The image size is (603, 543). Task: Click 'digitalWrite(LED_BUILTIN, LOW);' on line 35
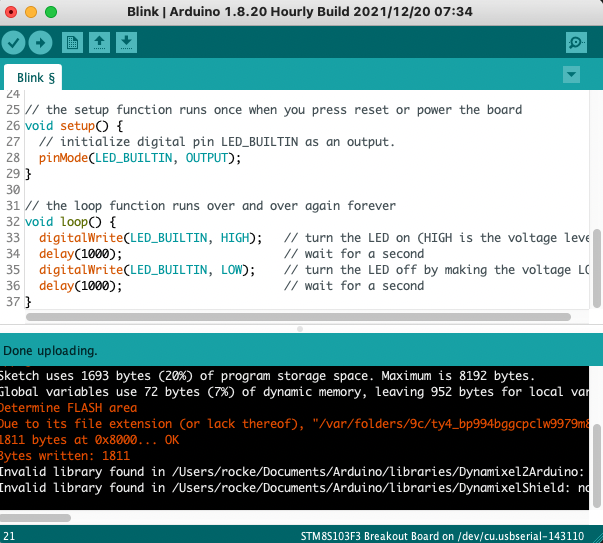pyautogui.click(x=147, y=270)
